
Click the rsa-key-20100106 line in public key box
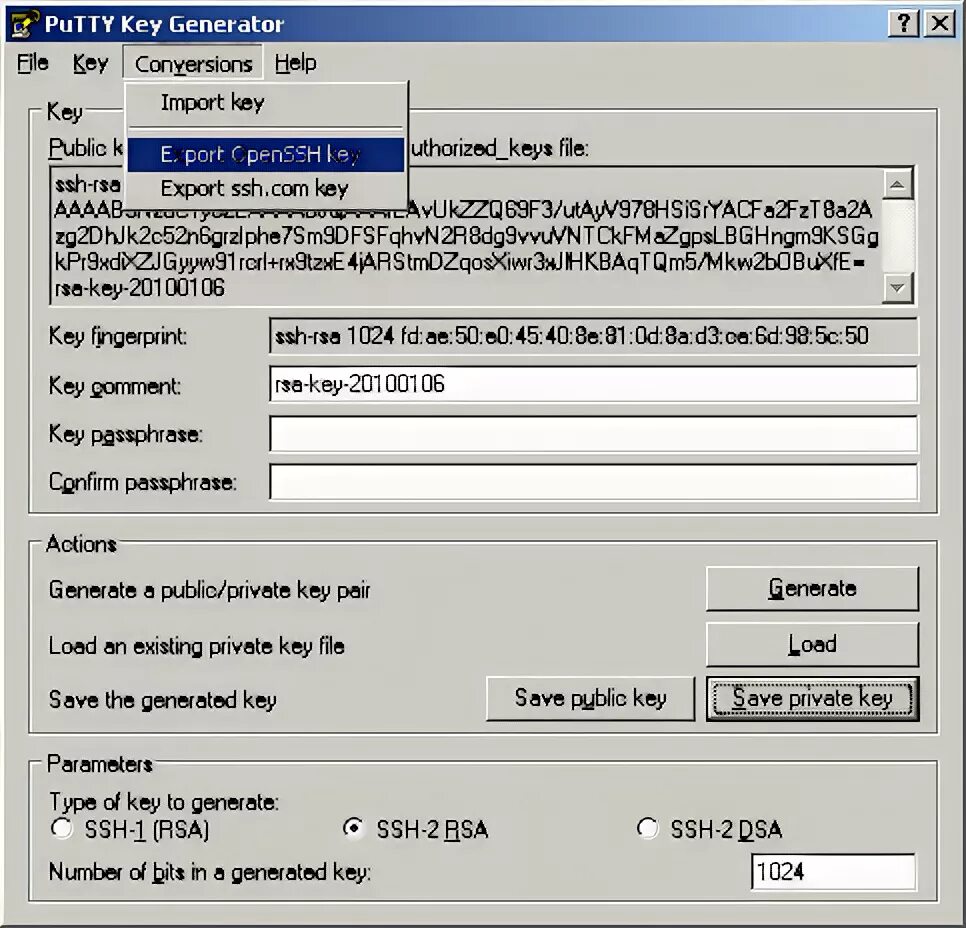point(140,288)
